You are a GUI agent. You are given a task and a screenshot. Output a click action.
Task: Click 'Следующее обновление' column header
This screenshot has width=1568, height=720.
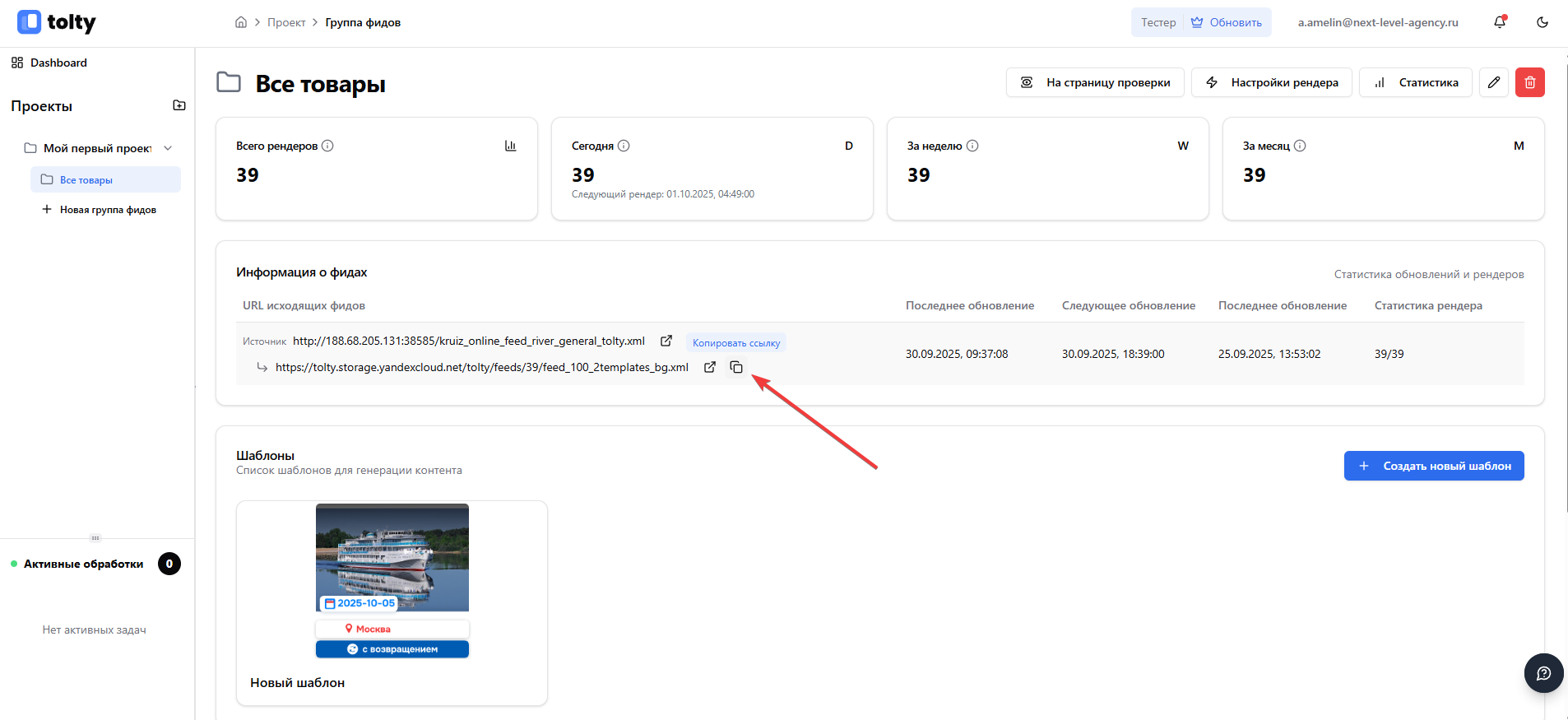[x=1129, y=305]
